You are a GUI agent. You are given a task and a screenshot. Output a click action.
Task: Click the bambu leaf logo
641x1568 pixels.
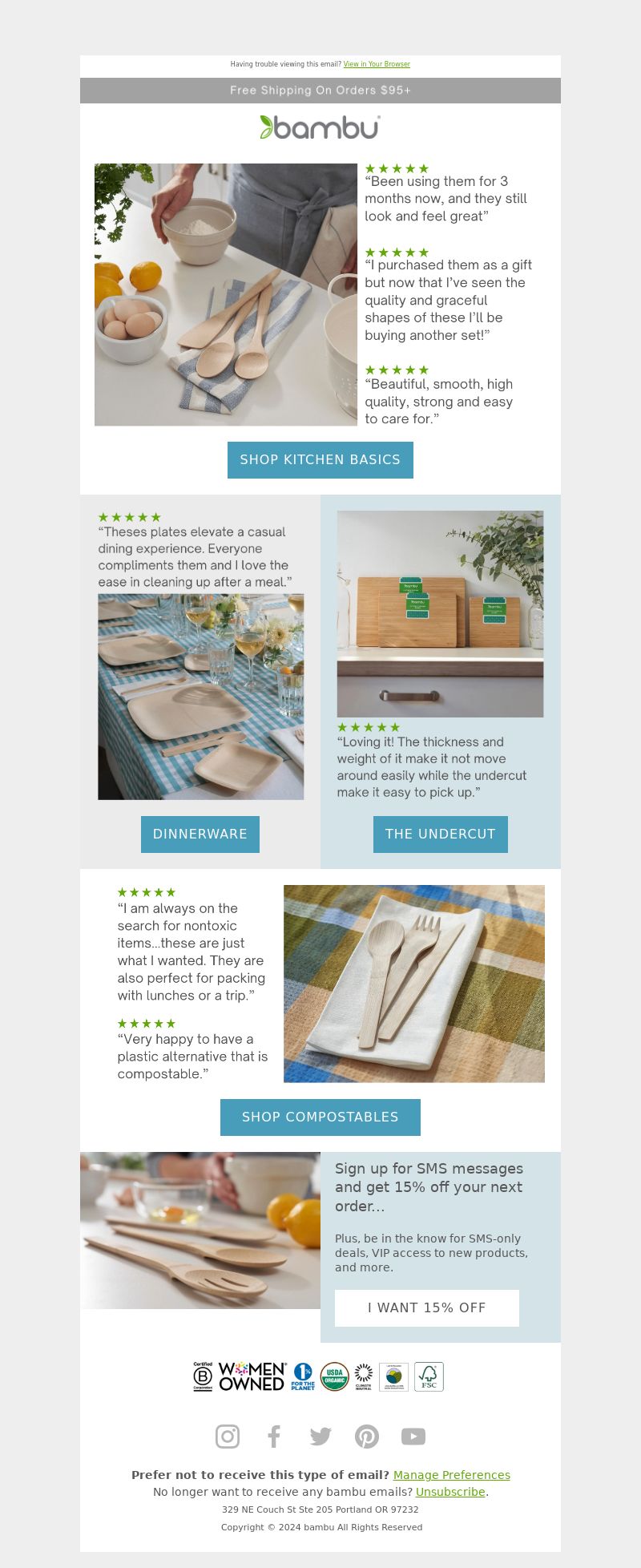click(320, 127)
